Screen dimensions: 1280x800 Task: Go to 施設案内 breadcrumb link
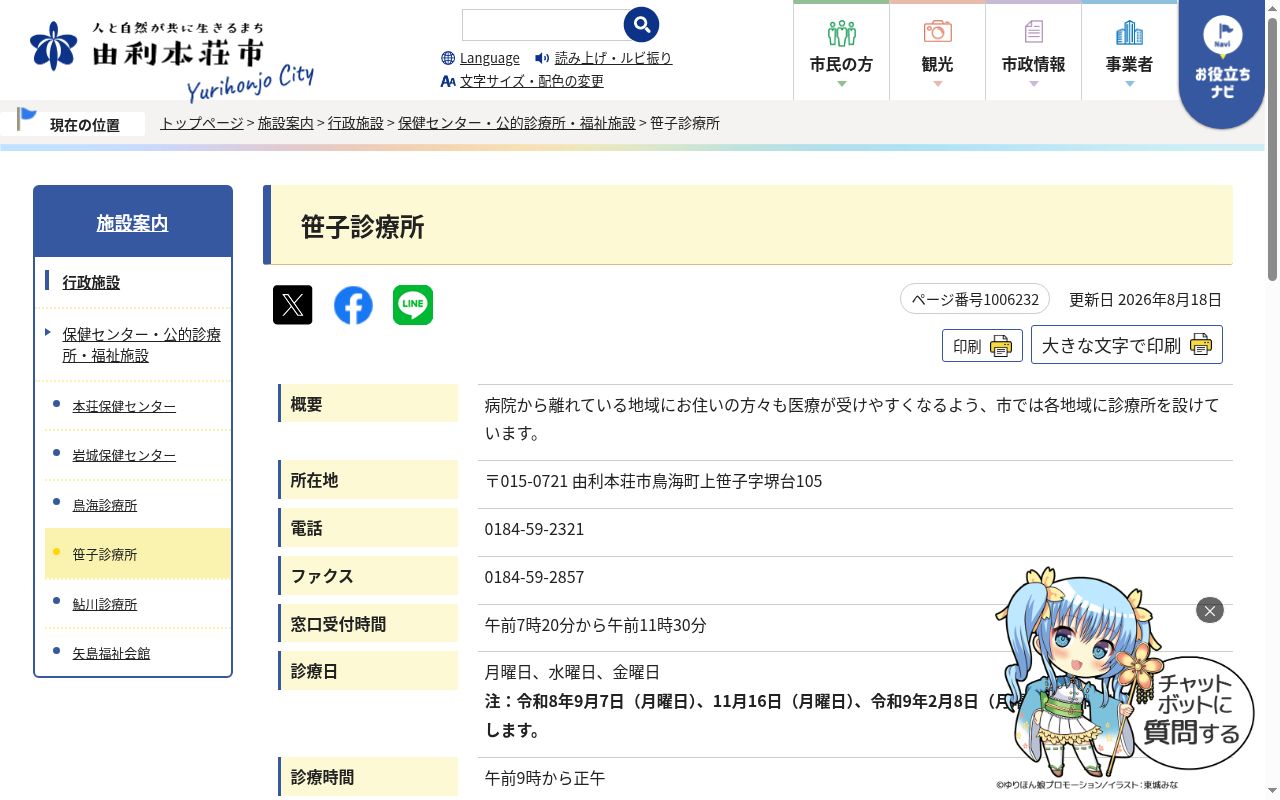click(285, 123)
